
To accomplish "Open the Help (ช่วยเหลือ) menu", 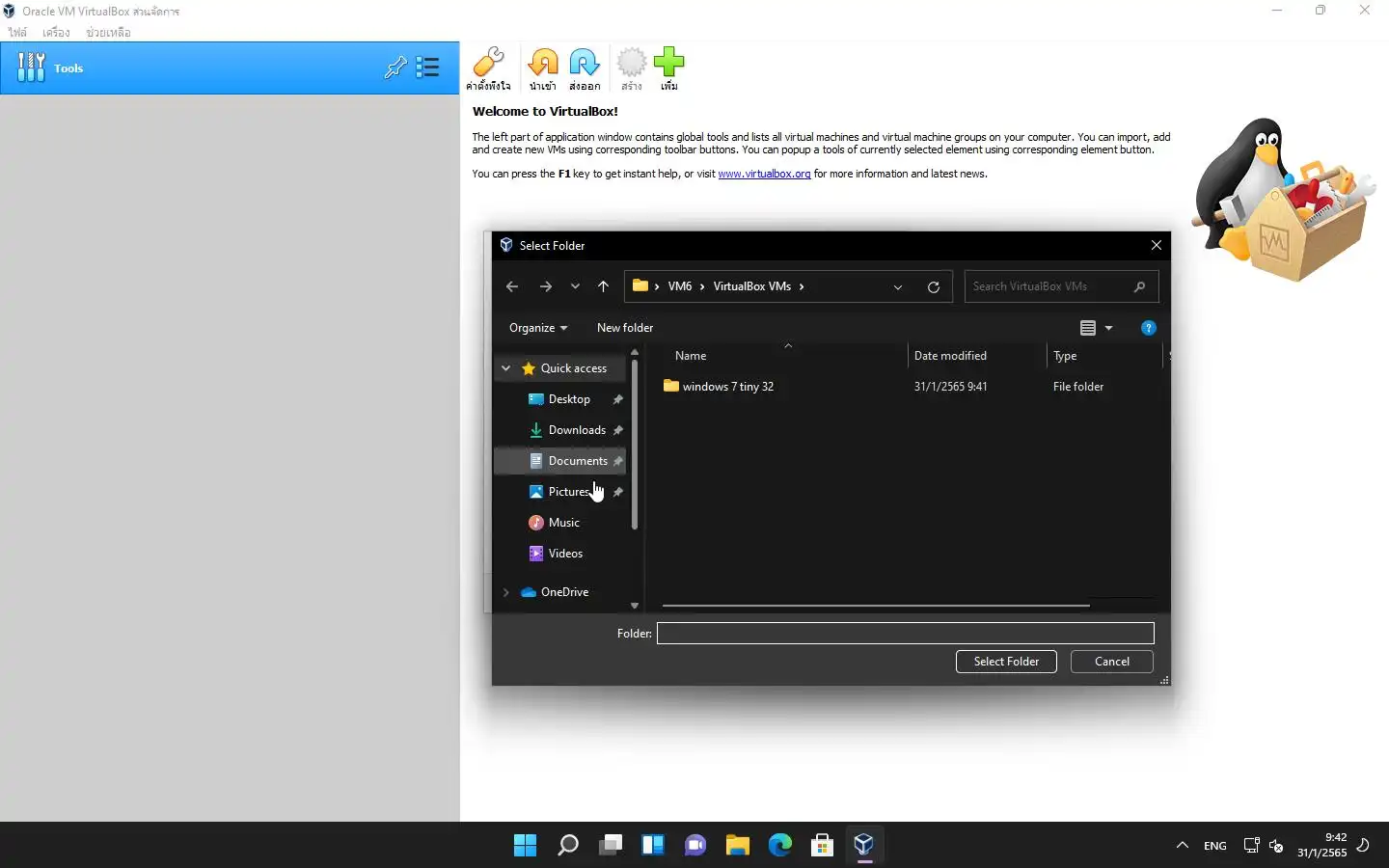I will (x=108, y=32).
